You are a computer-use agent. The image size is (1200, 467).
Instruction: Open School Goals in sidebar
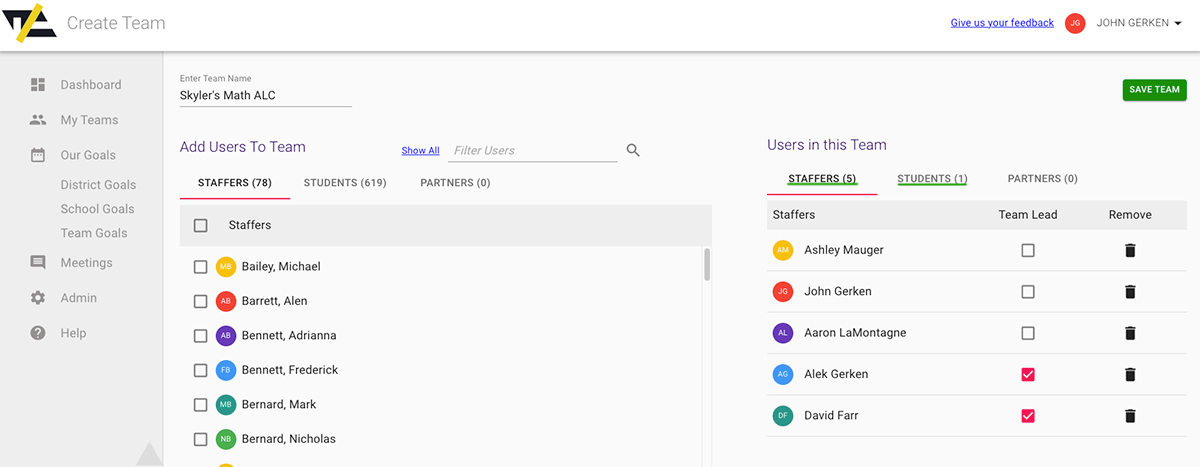tap(97, 209)
